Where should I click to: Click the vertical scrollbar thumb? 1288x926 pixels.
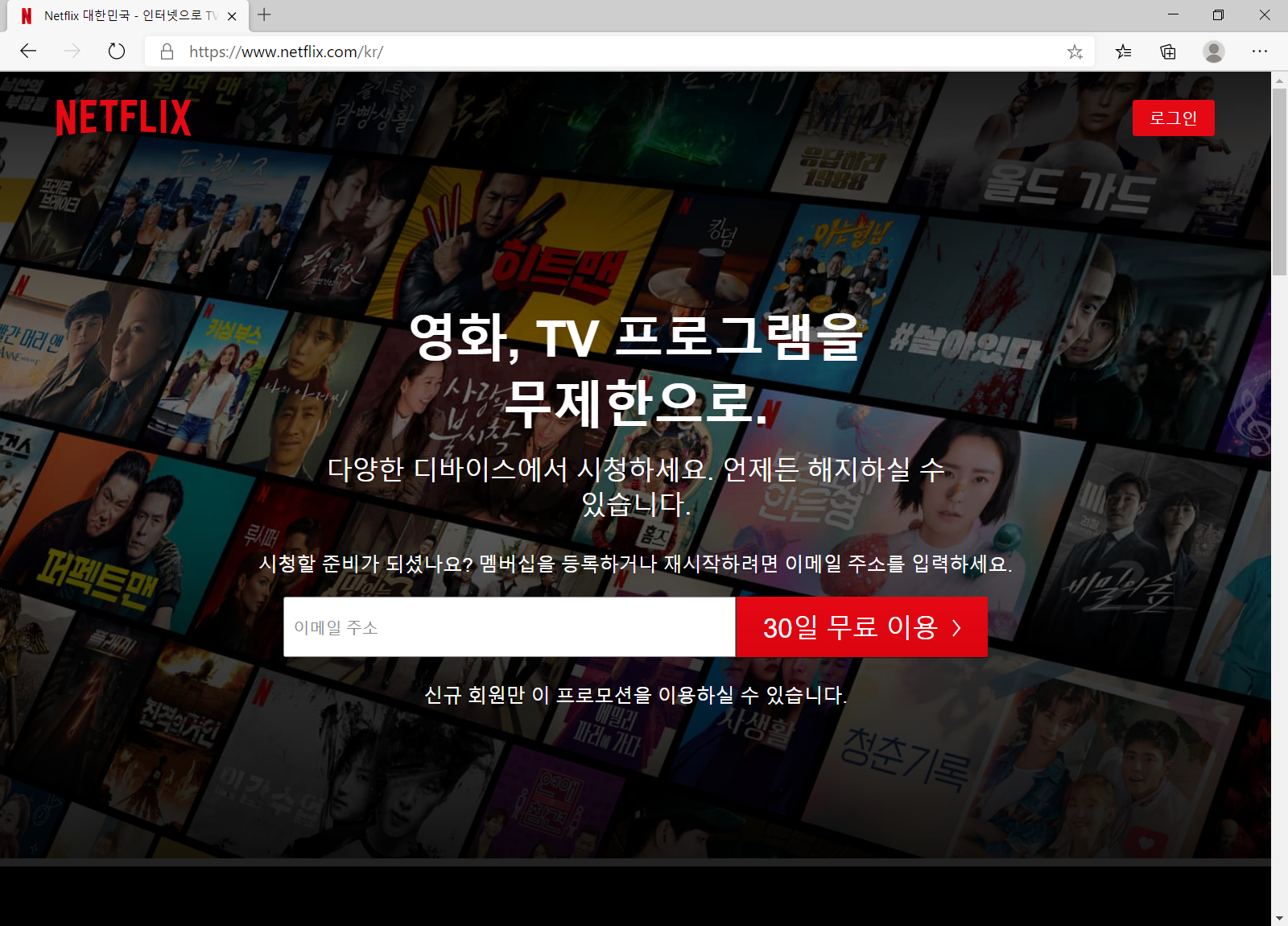pyautogui.click(x=1279, y=182)
